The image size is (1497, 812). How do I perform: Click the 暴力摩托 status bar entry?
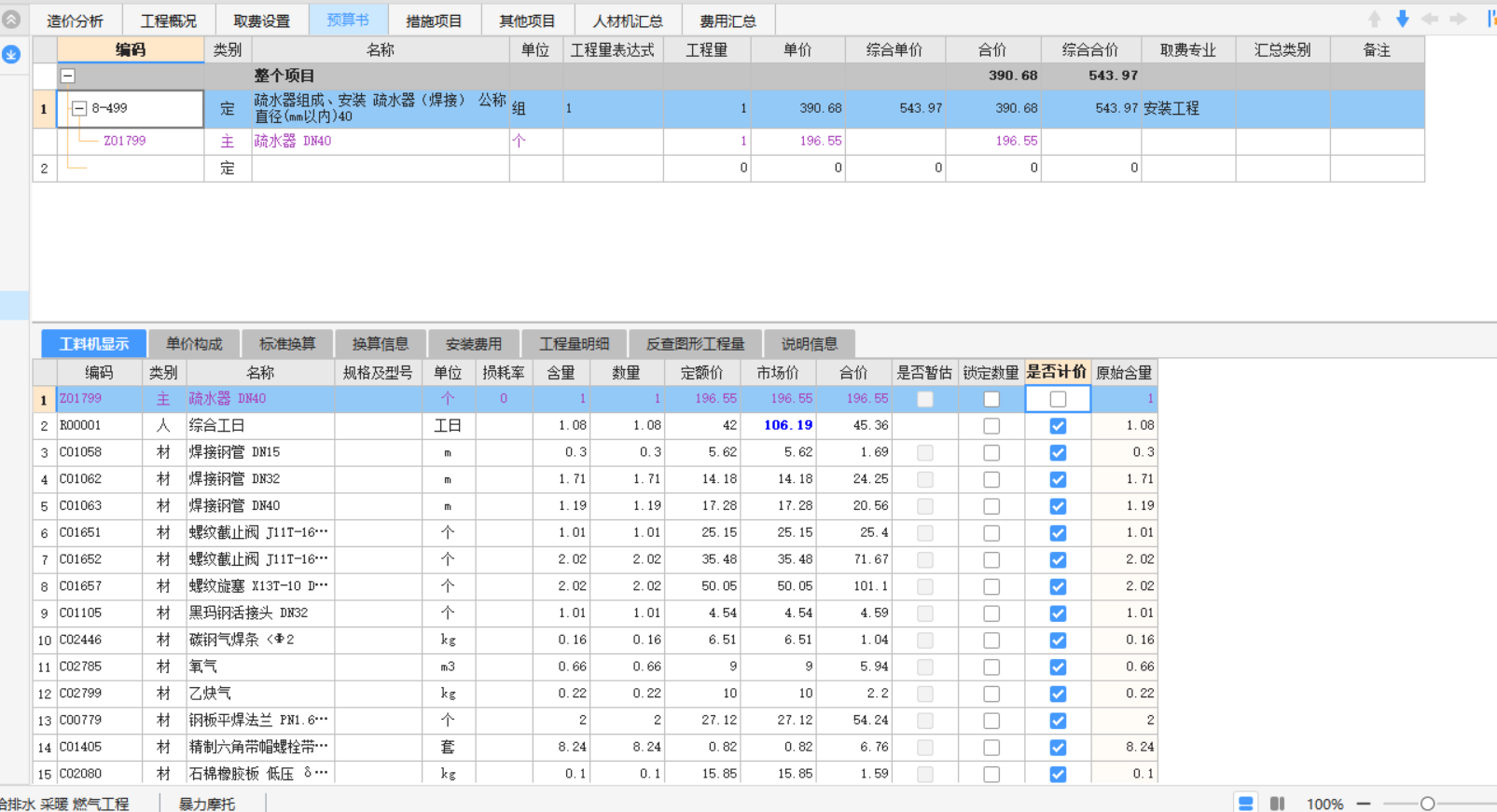coord(207,804)
